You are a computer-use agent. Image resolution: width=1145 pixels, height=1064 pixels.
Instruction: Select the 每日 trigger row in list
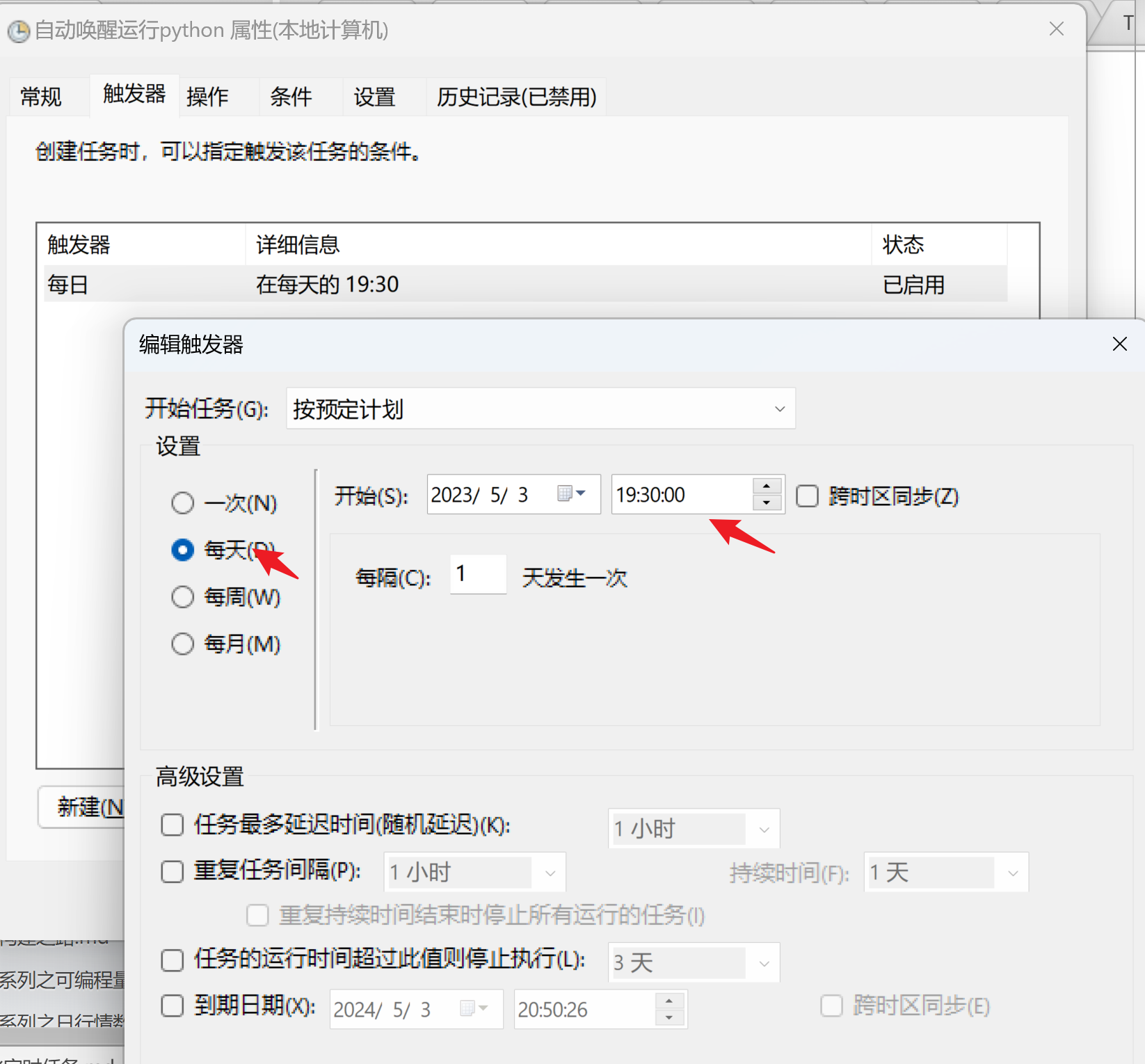coord(487,285)
